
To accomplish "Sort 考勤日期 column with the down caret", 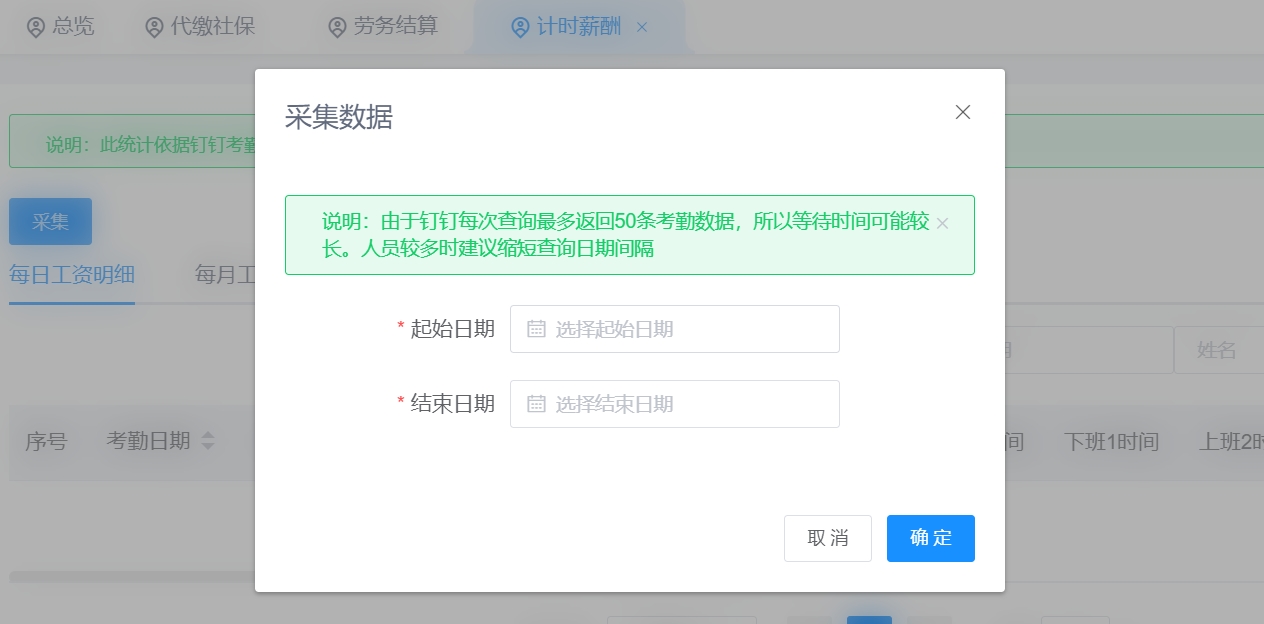I will pos(208,448).
